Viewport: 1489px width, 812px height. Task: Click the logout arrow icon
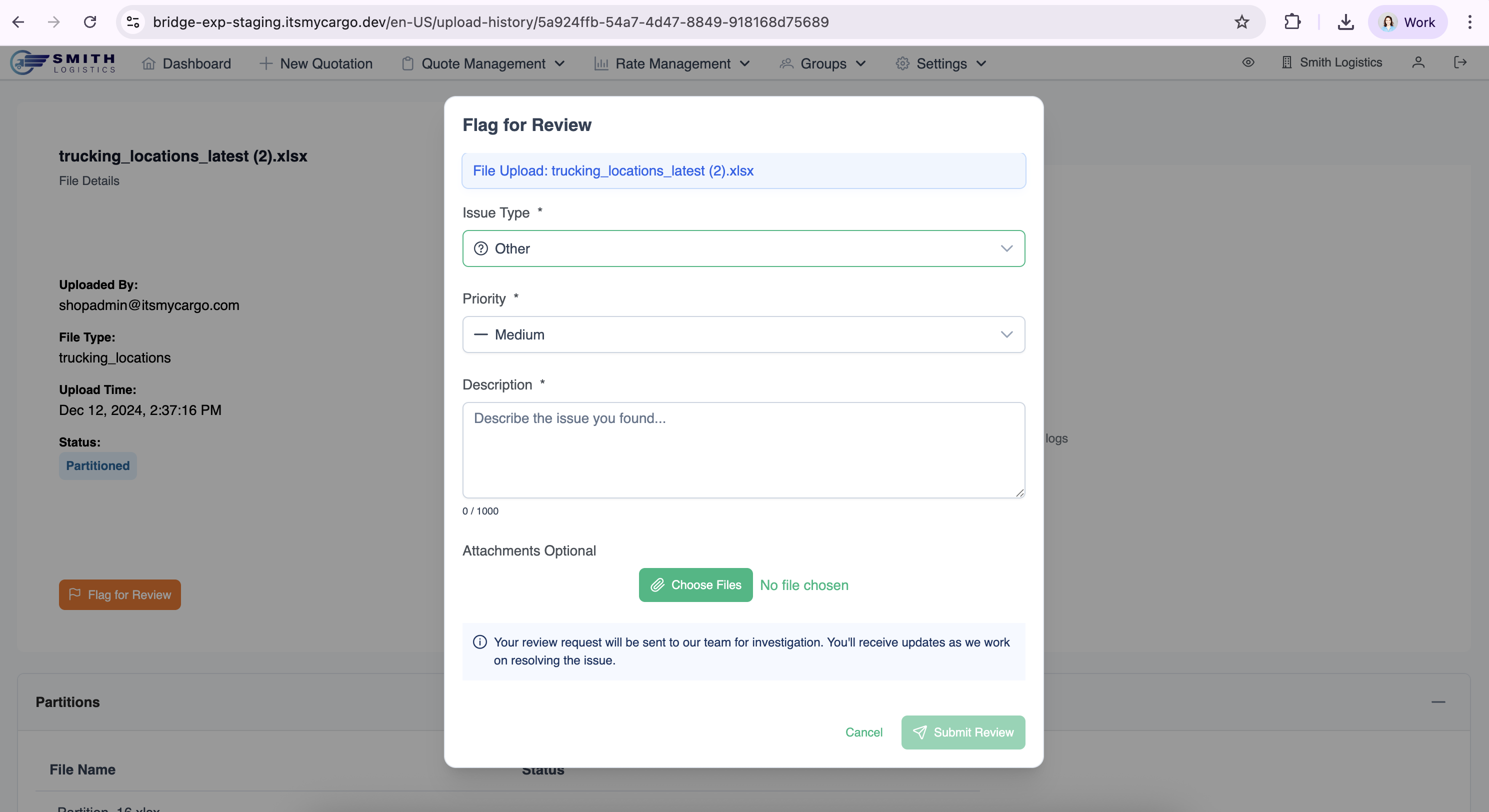coord(1460,62)
